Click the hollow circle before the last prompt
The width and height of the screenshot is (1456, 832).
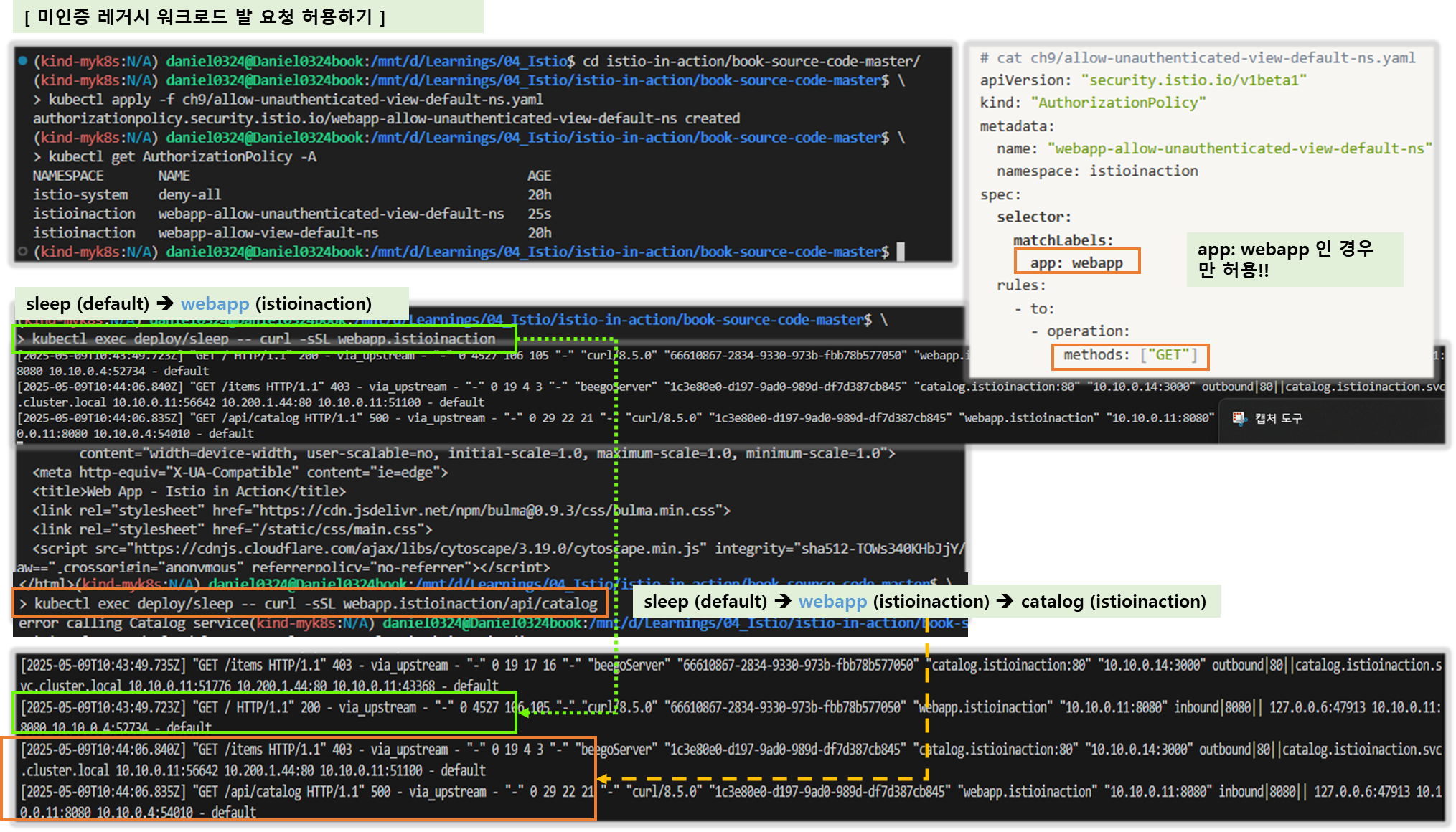pos(23,252)
